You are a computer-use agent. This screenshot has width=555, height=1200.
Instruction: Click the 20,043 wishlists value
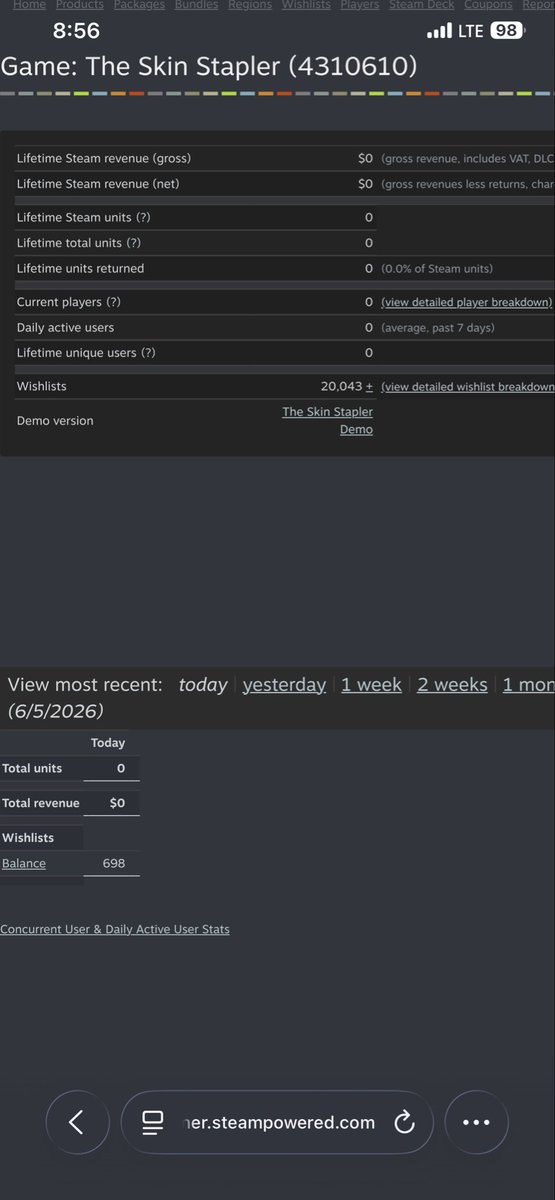tap(341, 386)
